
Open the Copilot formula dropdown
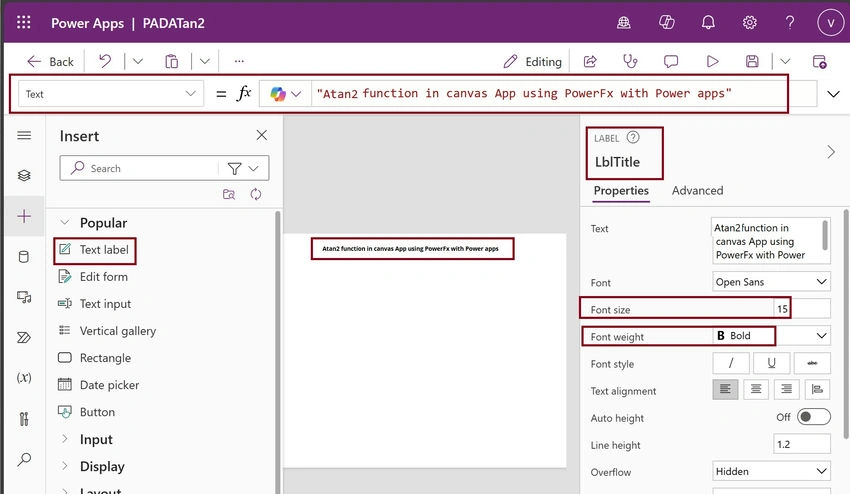(285, 94)
